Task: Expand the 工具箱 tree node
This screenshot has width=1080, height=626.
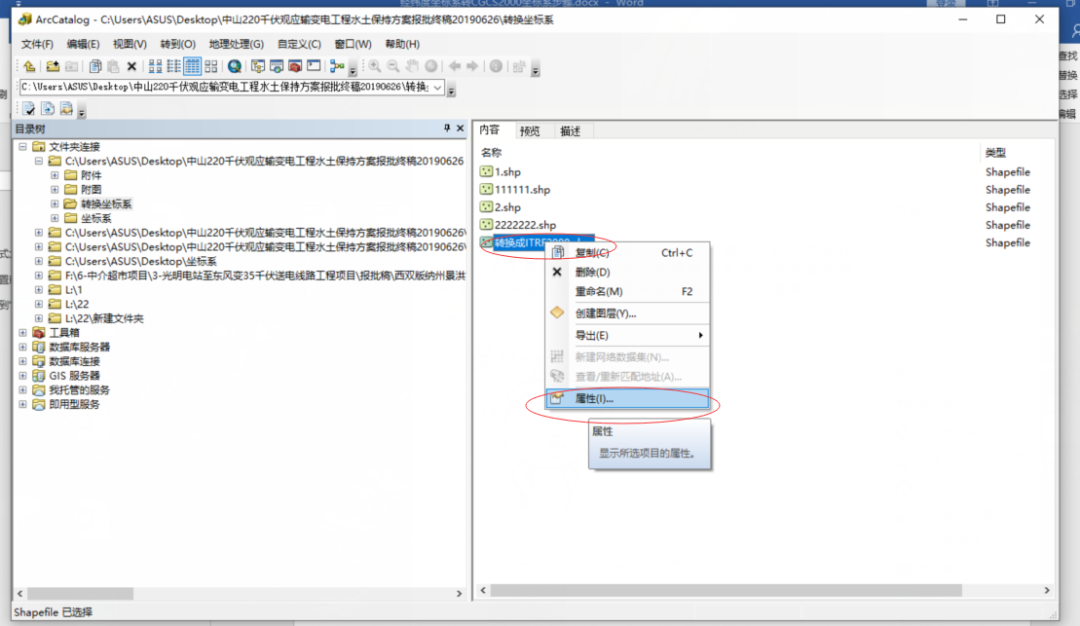Action: pos(24,333)
